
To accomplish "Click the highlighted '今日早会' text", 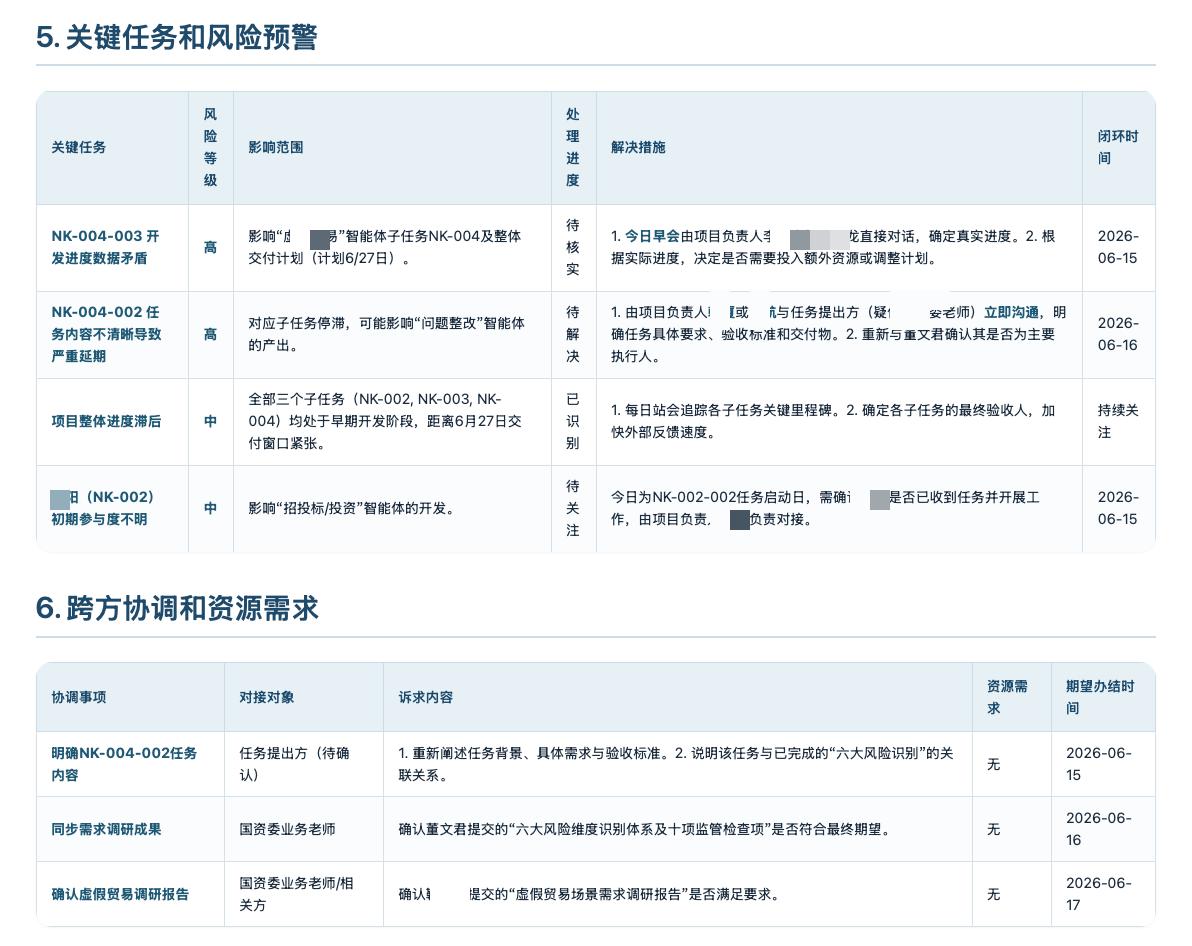I will coord(652,236).
